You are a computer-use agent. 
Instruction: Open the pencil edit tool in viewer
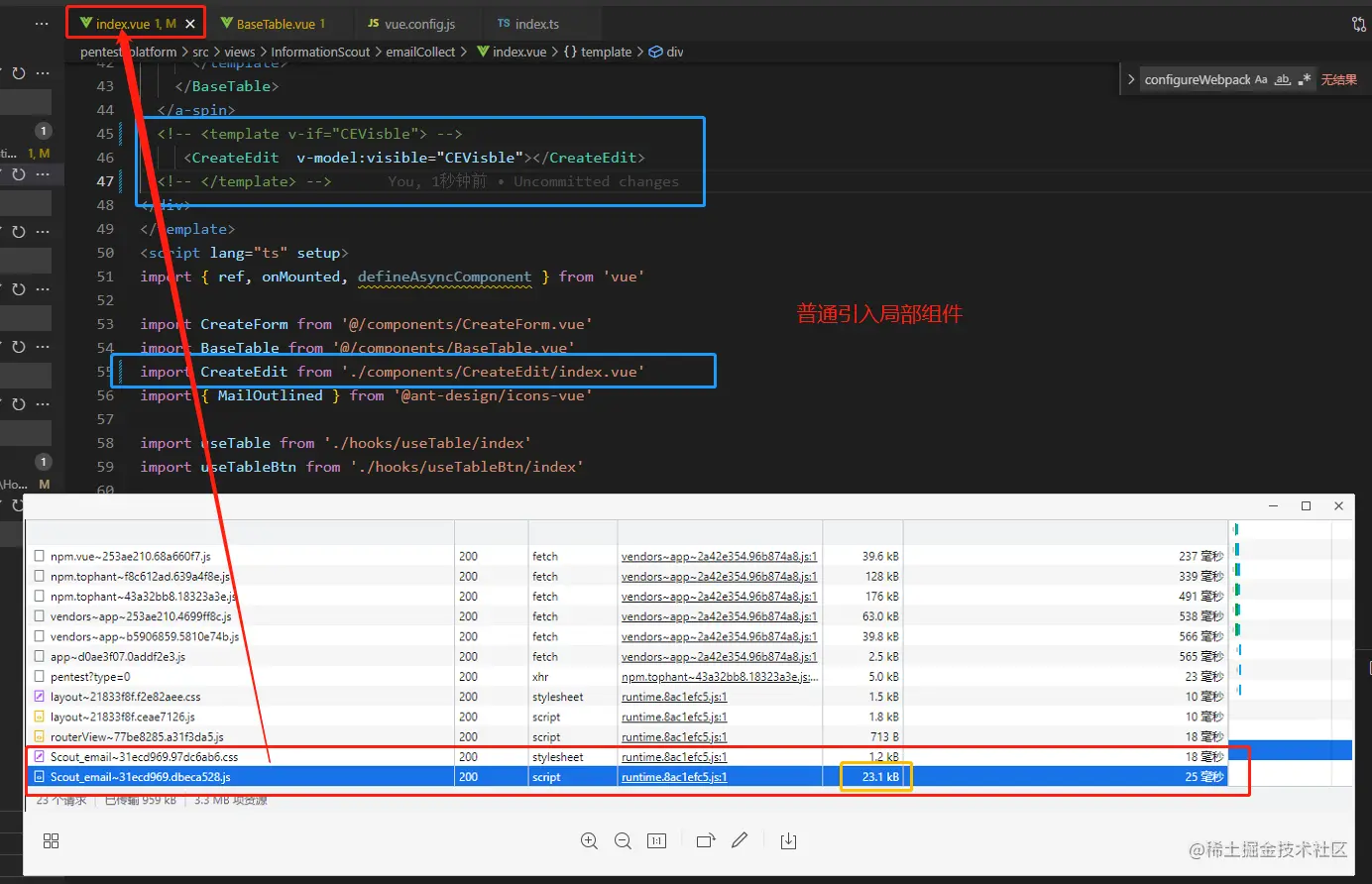point(740,840)
